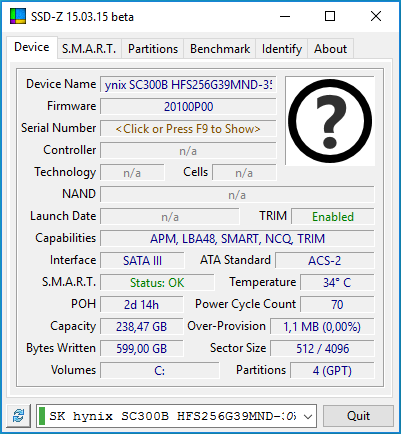Viewport: 401px width, 434px height.
Task: Click the Volumes value C:
Action: 160,371
